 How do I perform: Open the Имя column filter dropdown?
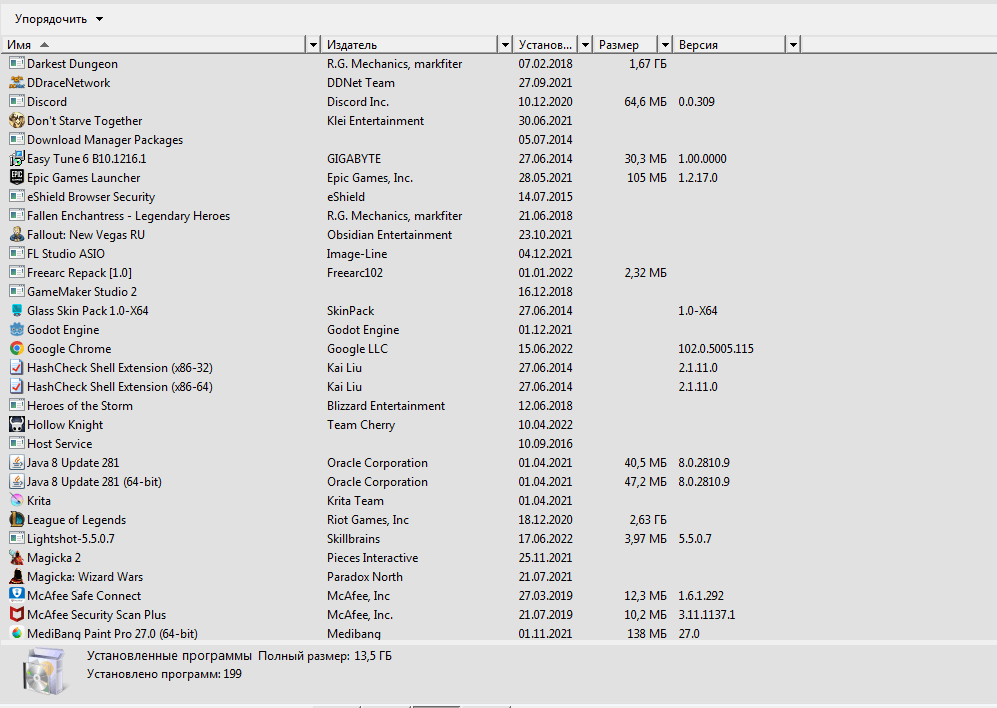pos(313,45)
